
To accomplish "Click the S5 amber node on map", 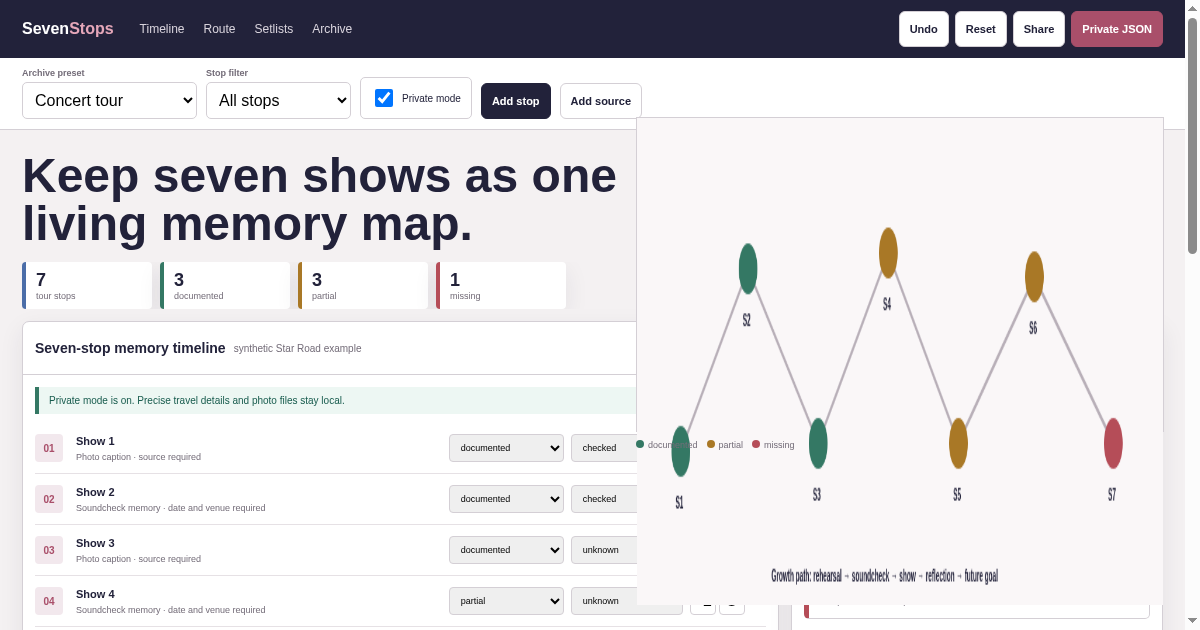I will pyautogui.click(x=958, y=443).
